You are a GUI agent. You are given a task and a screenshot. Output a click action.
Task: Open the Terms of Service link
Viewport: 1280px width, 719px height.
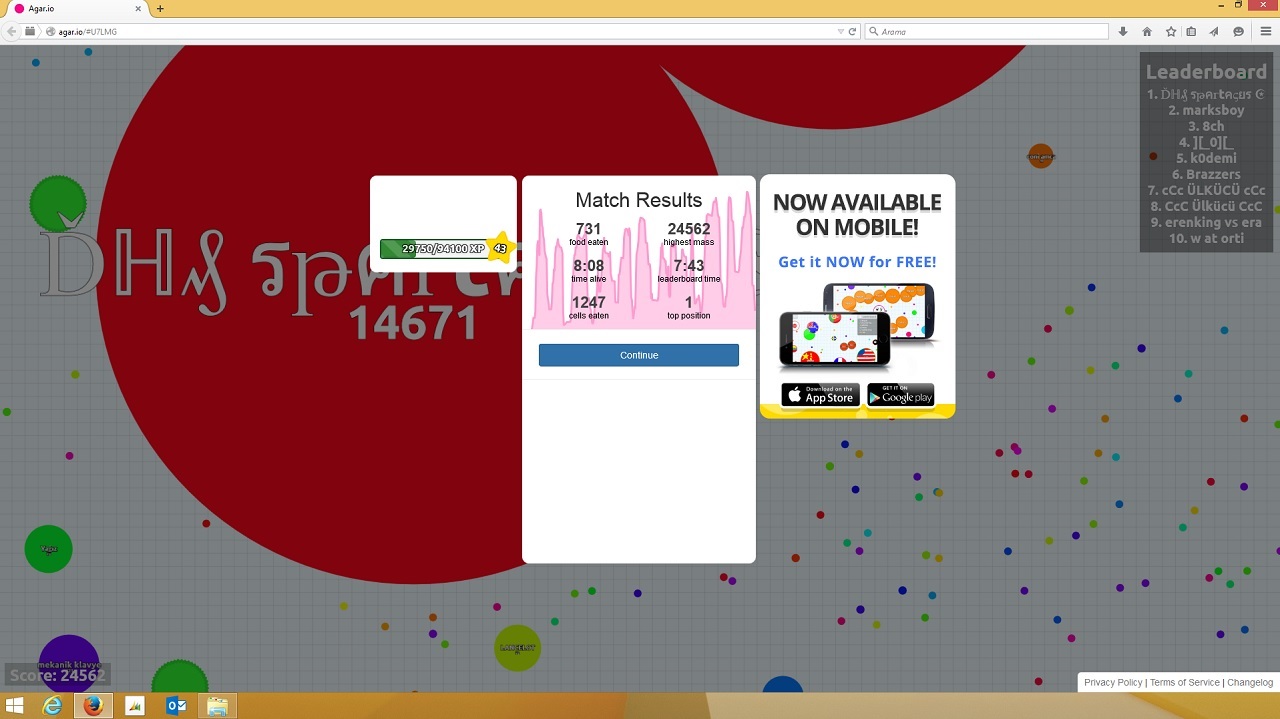tap(1184, 682)
